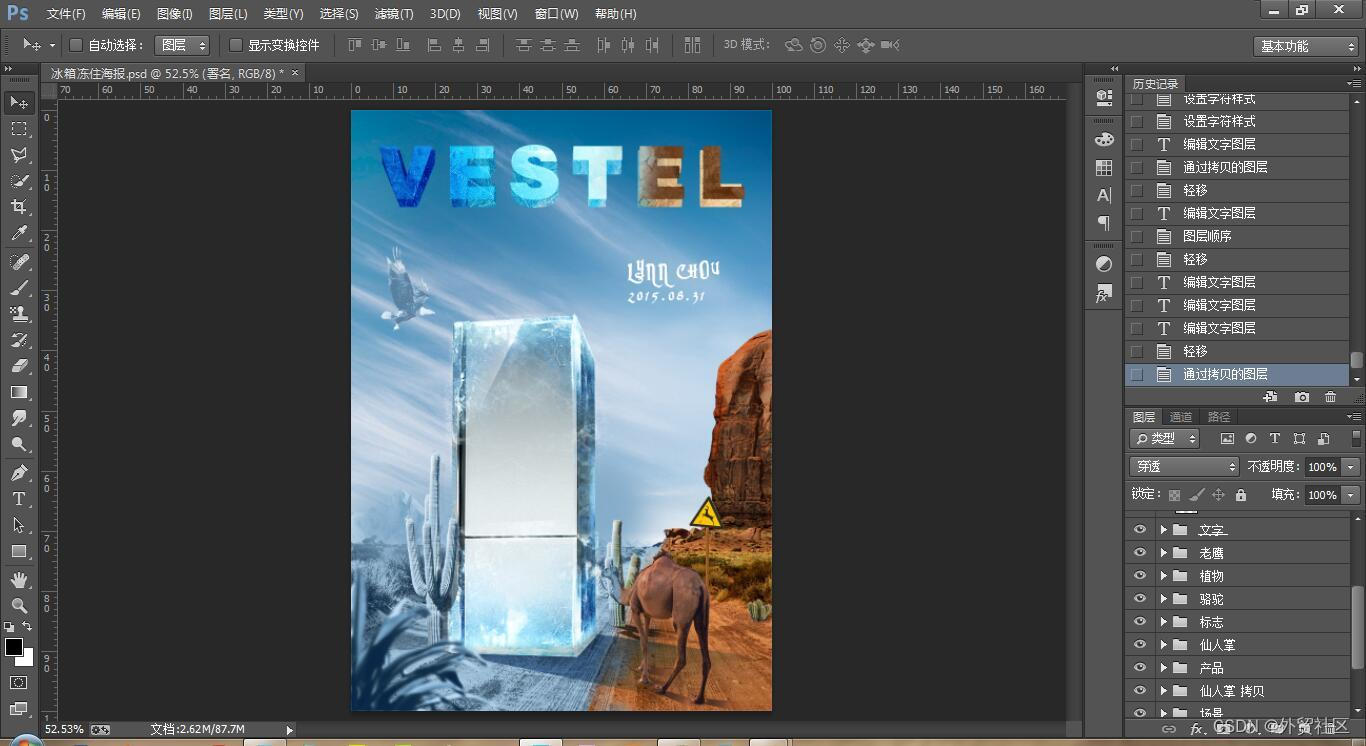Hide the 标志 layer group

(x=1139, y=621)
